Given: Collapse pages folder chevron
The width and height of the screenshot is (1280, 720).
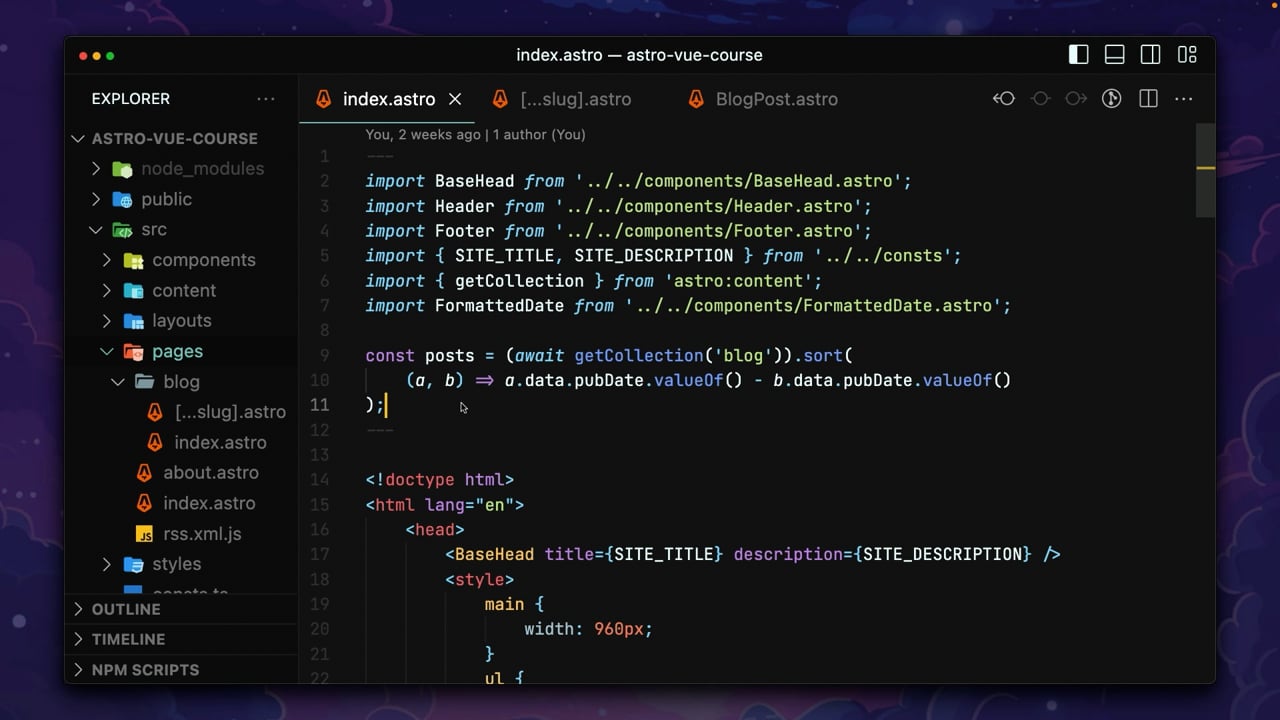Looking at the screenshot, I should pyautogui.click(x=107, y=351).
